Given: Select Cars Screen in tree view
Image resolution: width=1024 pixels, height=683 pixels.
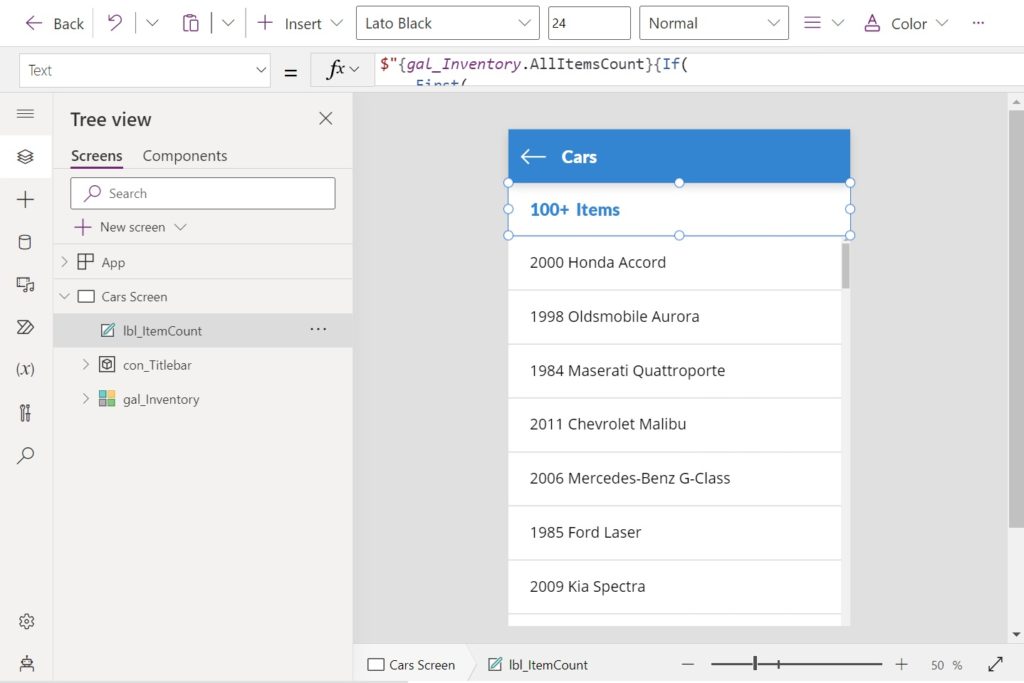Looking at the screenshot, I should pyautogui.click(x=134, y=296).
